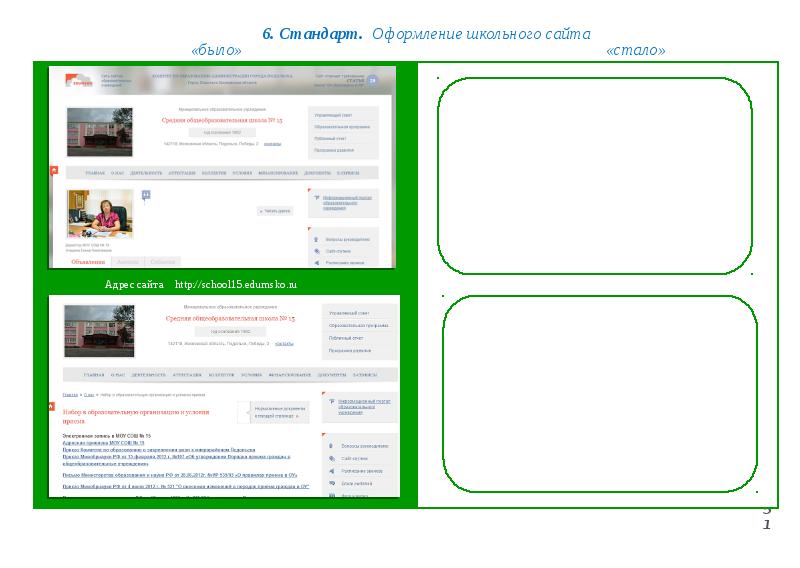
Task: Click the upper empty rounded placeholder box
Action: (595, 175)
